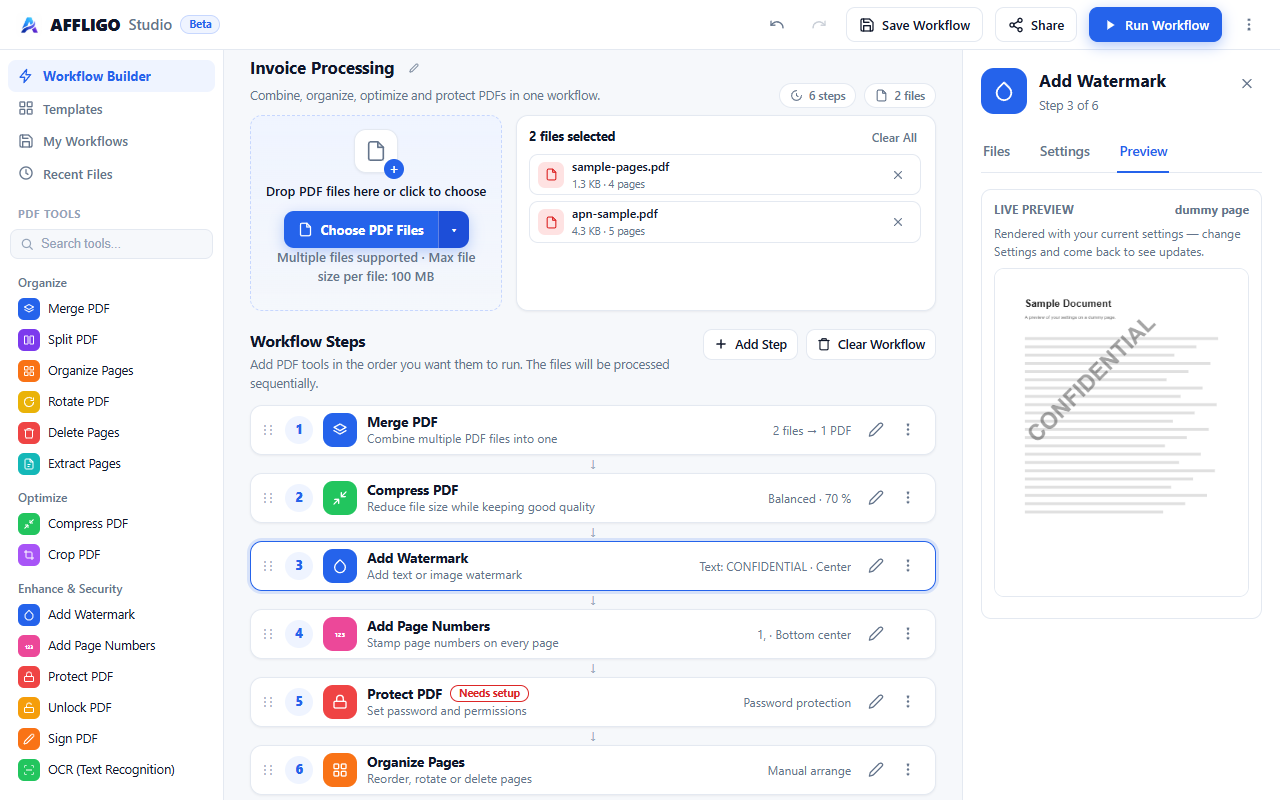Image resolution: width=1280 pixels, height=800 pixels.
Task: Close the Add Watermark panel
Action: (x=1247, y=84)
